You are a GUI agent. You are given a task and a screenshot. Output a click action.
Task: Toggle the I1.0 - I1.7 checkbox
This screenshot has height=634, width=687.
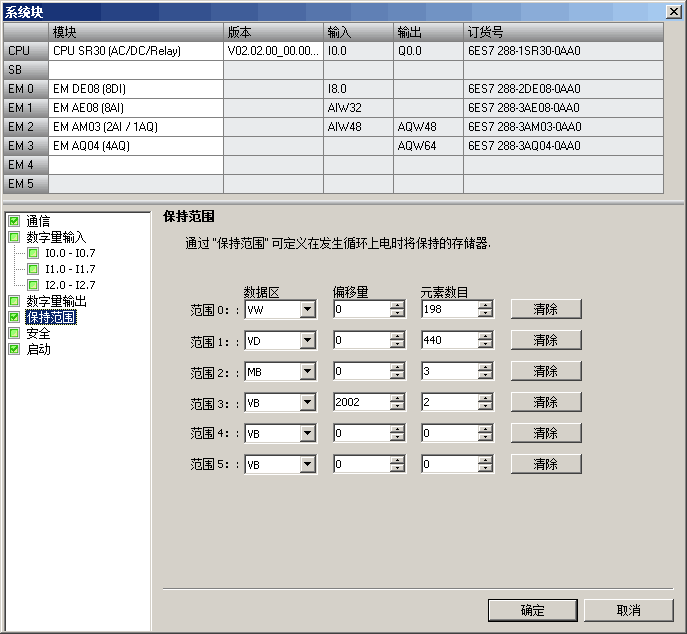(x=33, y=269)
